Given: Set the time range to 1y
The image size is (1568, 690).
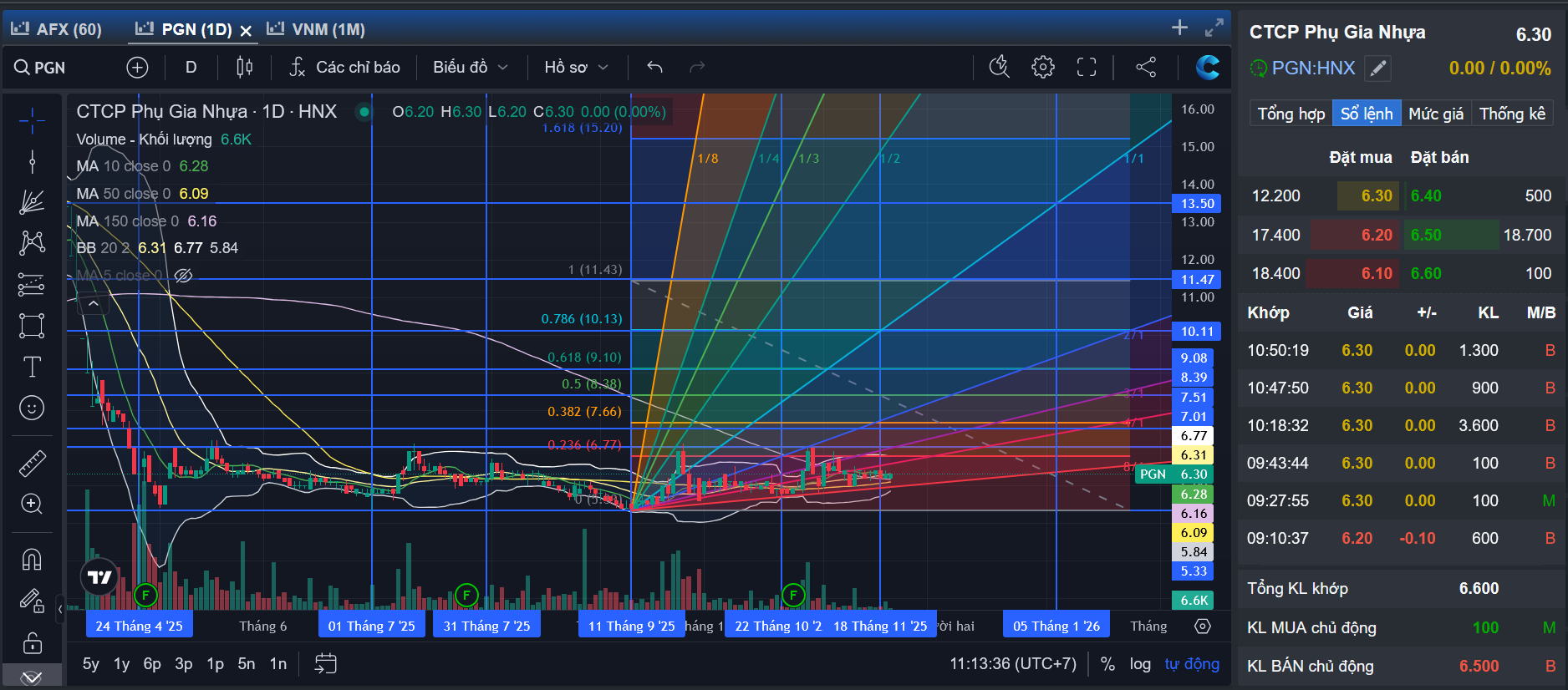Looking at the screenshot, I should pyautogui.click(x=122, y=664).
